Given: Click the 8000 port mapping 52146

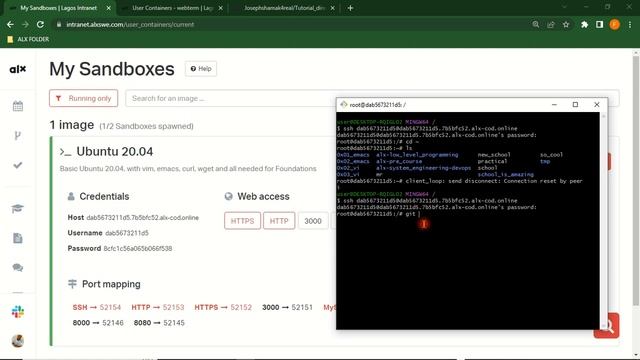Looking at the screenshot, I should [x=98, y=323].
